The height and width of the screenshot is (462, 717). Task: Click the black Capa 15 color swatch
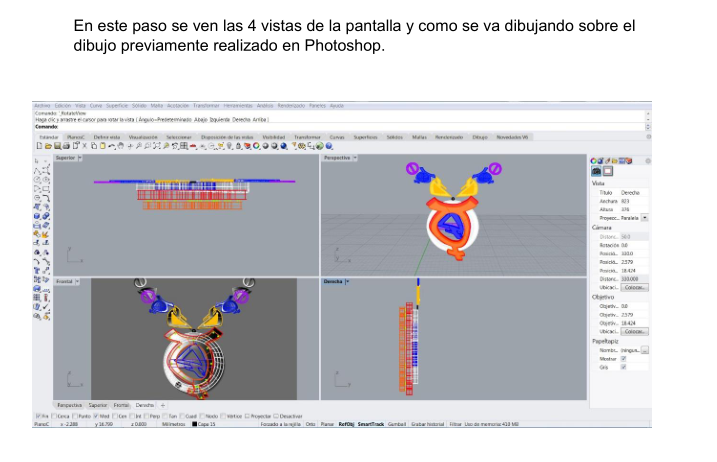tap(194, 424)
